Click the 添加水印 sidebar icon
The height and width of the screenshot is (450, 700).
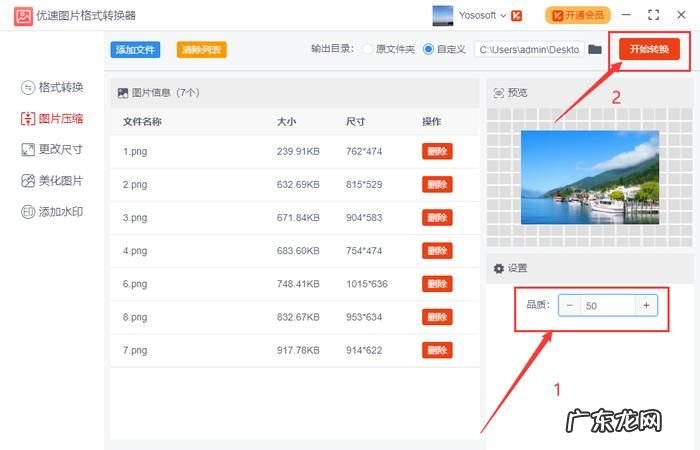28,212
